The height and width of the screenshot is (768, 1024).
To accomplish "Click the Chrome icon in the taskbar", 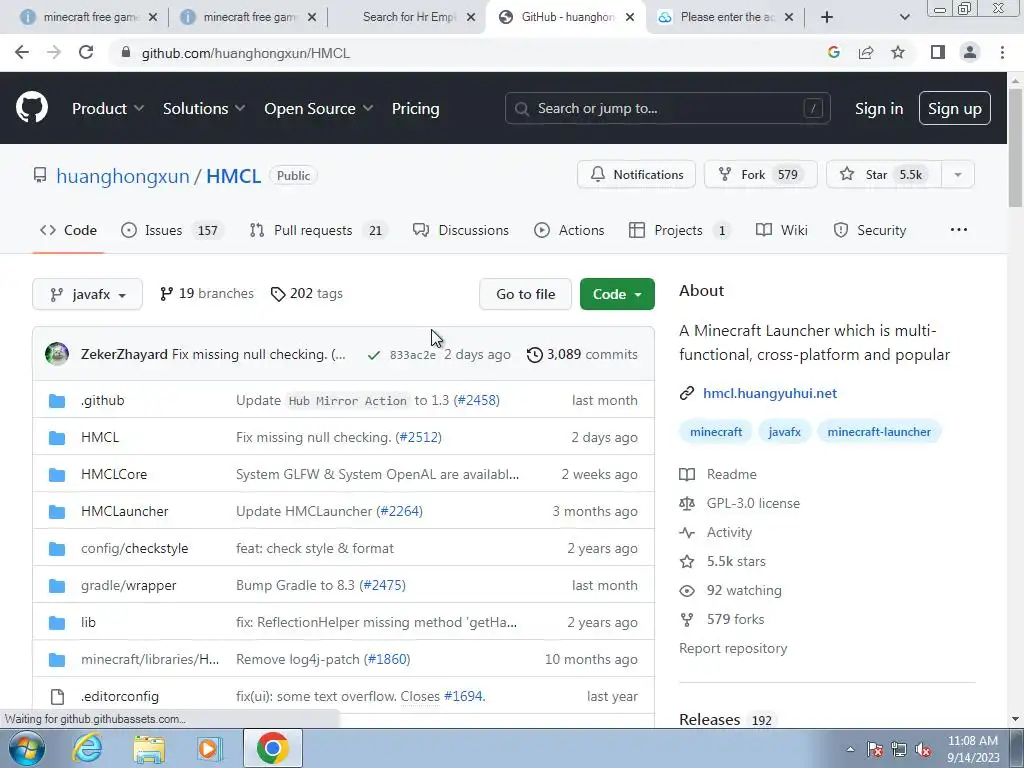I will click(x=272, y=748).
